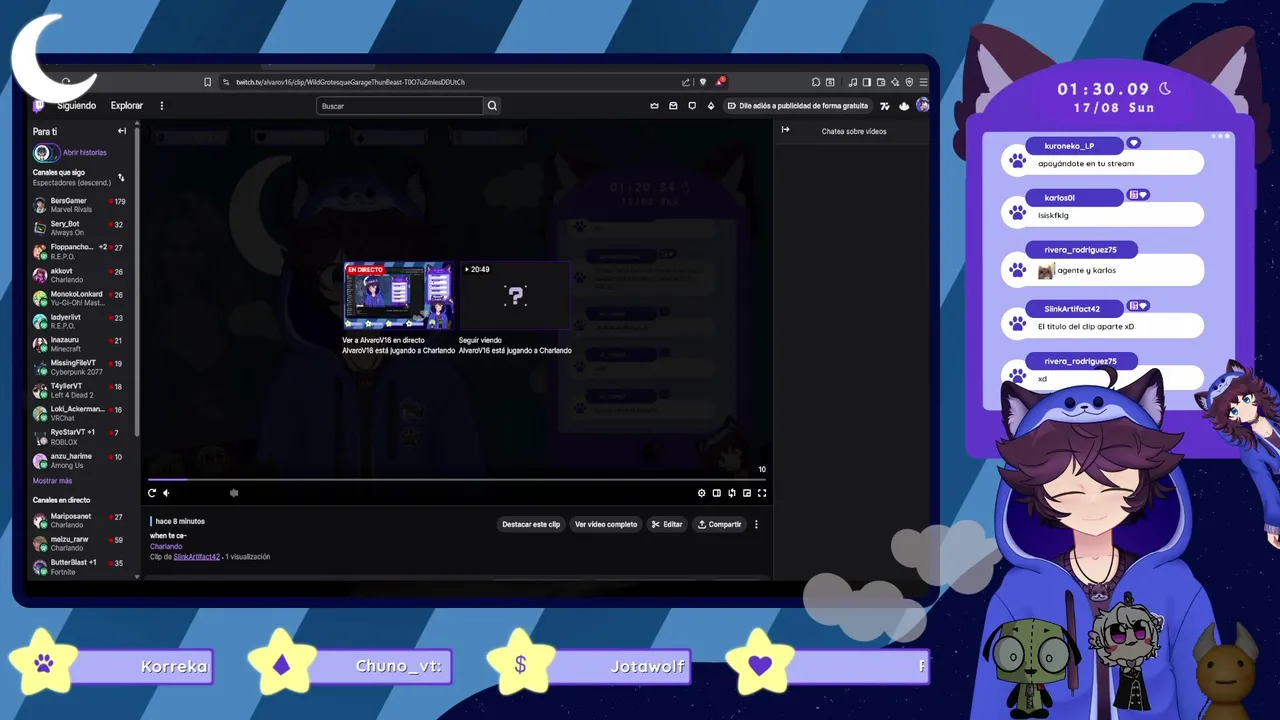
Task: Open player settings gear icon
Action: (702, 493)
